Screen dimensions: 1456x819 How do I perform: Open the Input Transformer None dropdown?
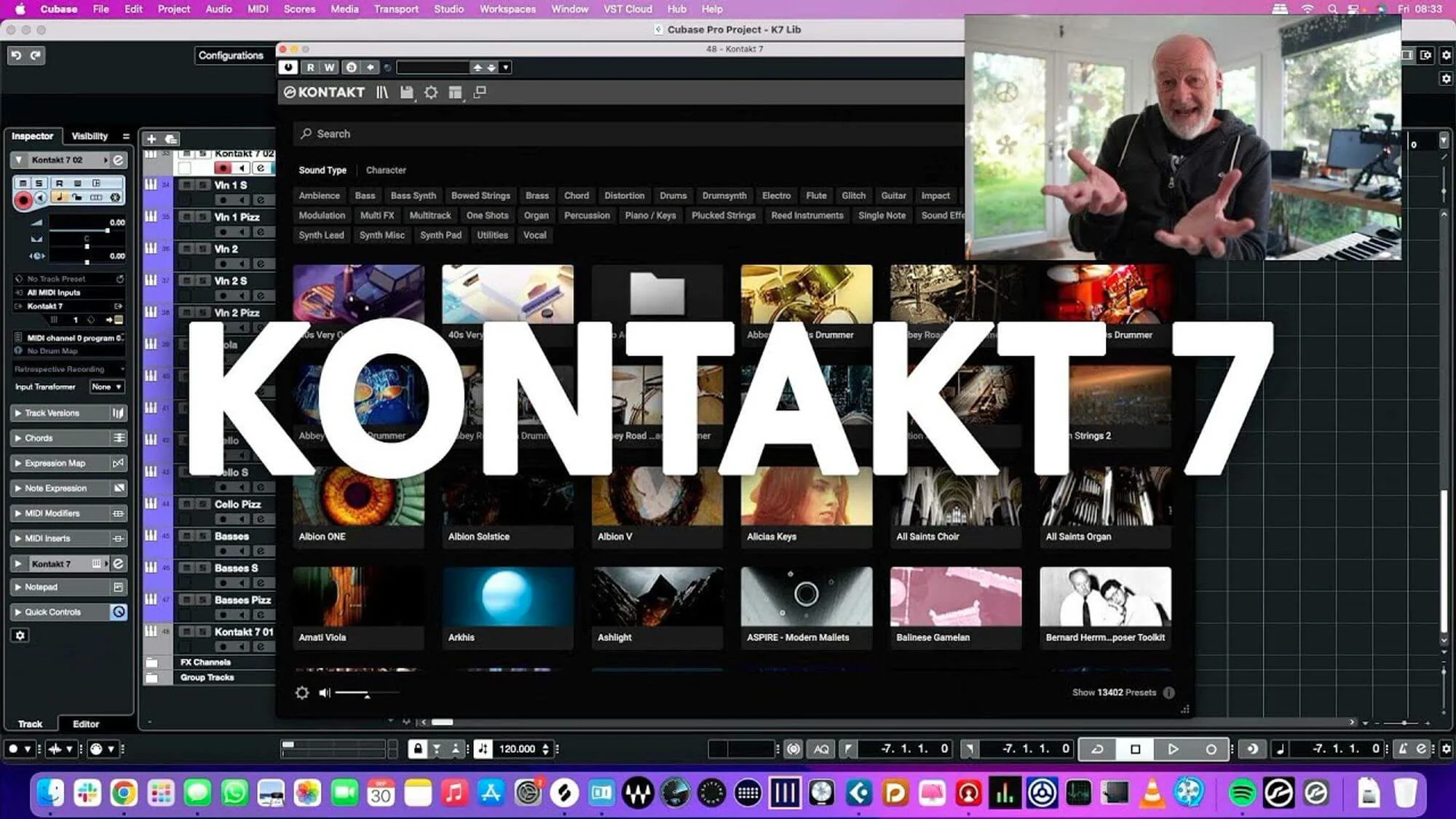pyautogui.click(x=107, y=387)
